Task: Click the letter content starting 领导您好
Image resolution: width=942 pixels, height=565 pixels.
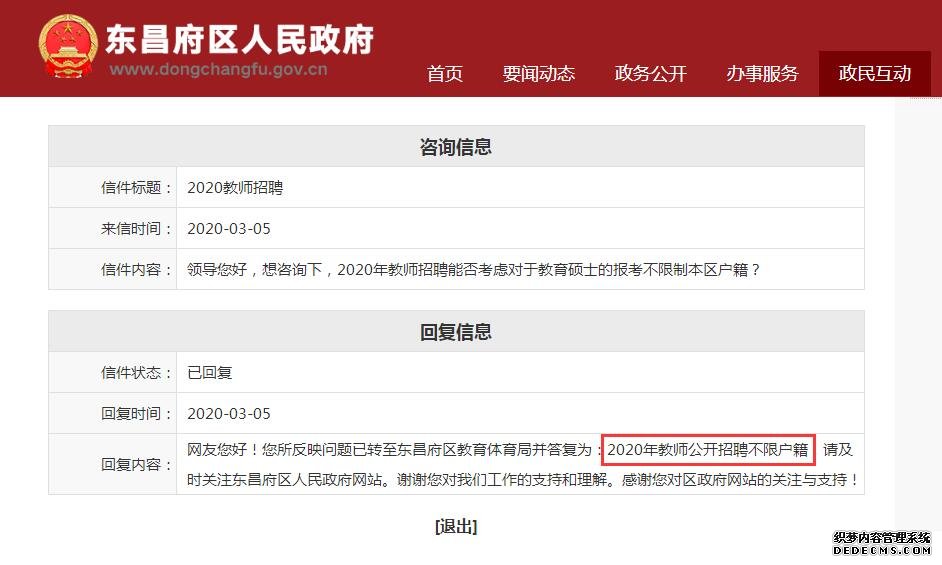Action: click(x=473, y=269)
